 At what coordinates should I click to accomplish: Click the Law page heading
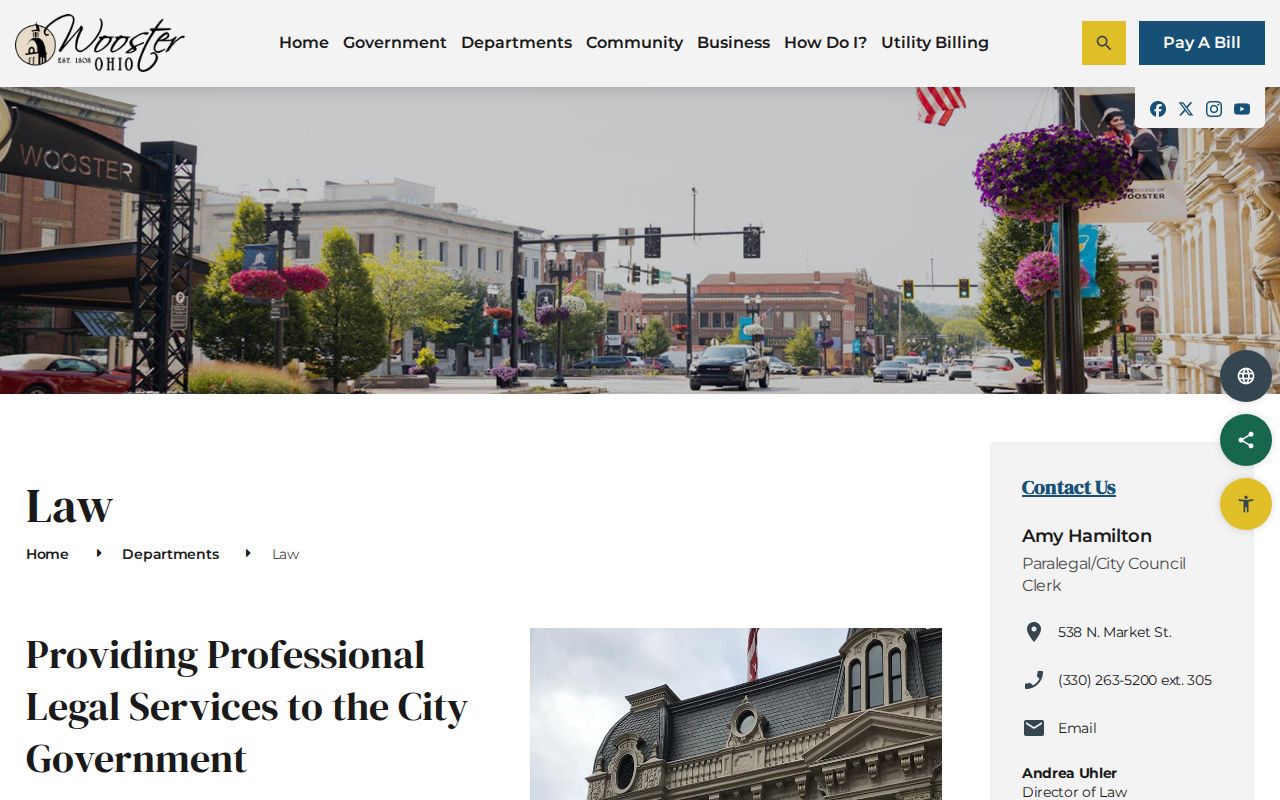pyautogui.click(x=69, y=506)
